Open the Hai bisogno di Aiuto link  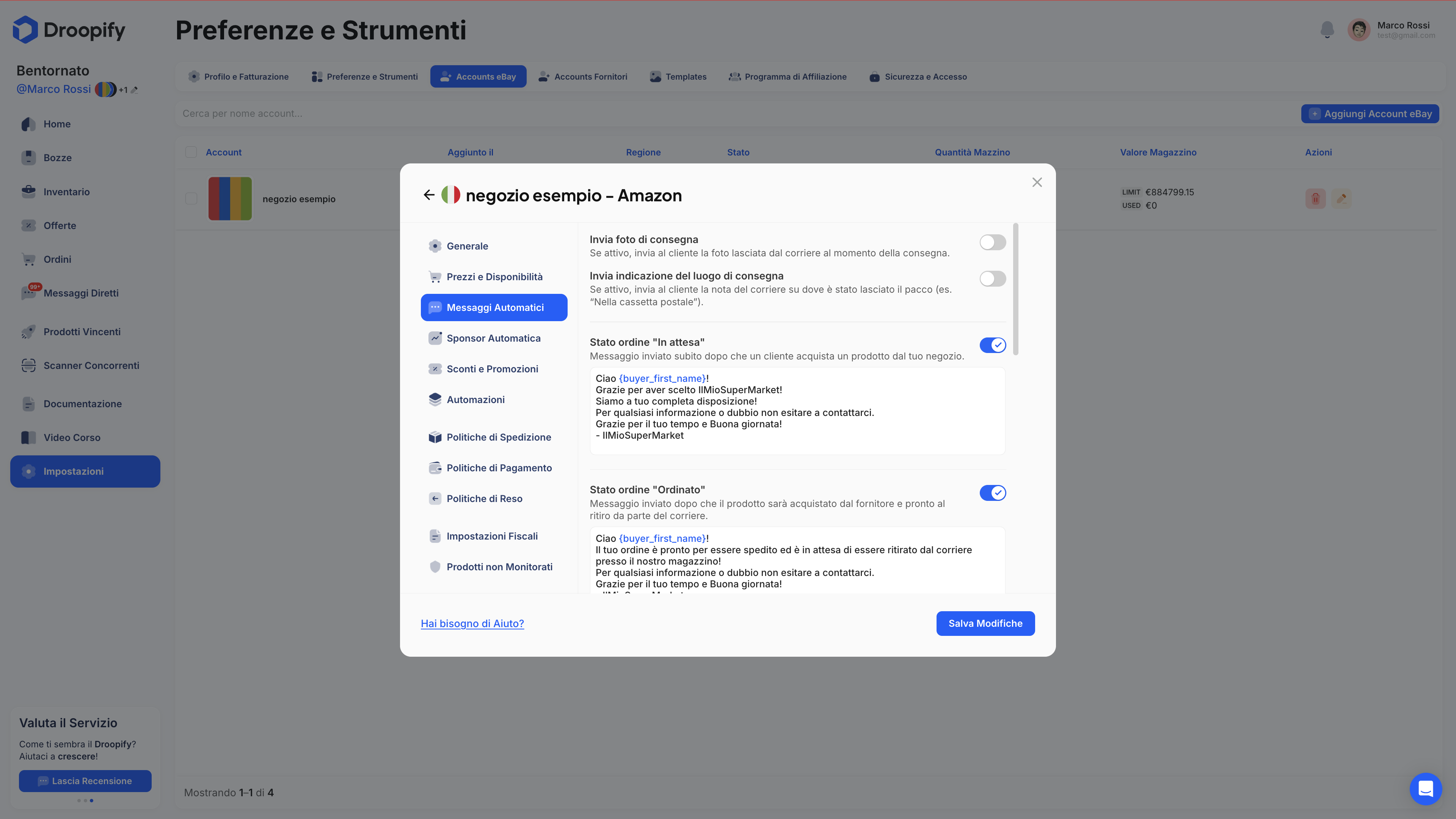click(x=472, y=623)
